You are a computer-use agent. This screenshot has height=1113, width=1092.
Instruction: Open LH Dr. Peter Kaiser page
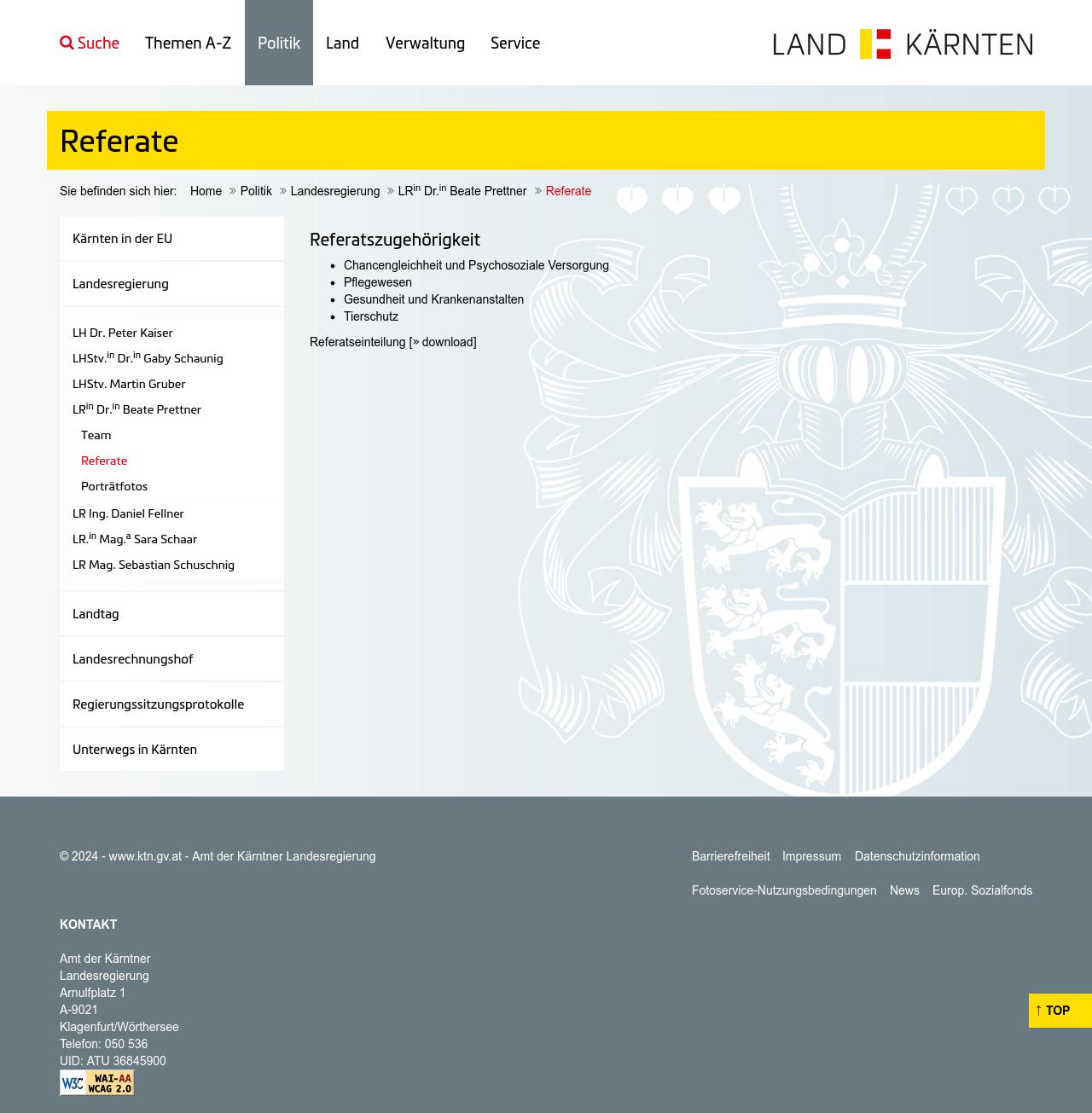123,333
